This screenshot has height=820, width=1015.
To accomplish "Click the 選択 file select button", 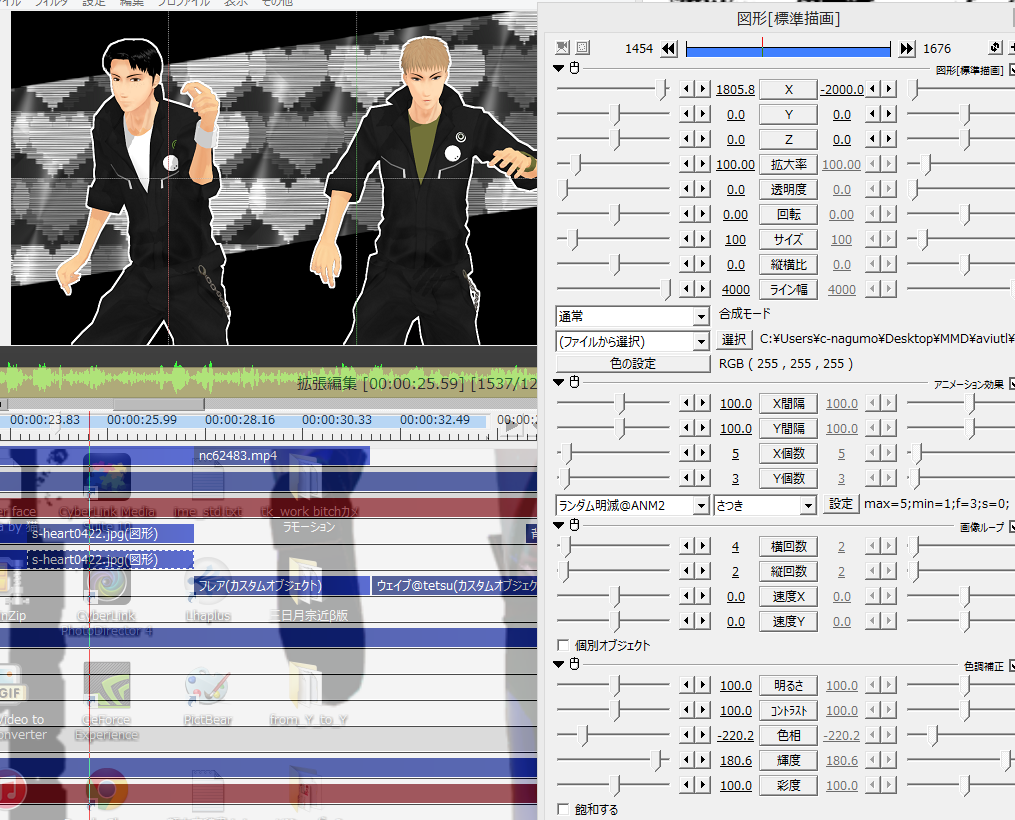I will pyautogui.click(x=734, y=340).
